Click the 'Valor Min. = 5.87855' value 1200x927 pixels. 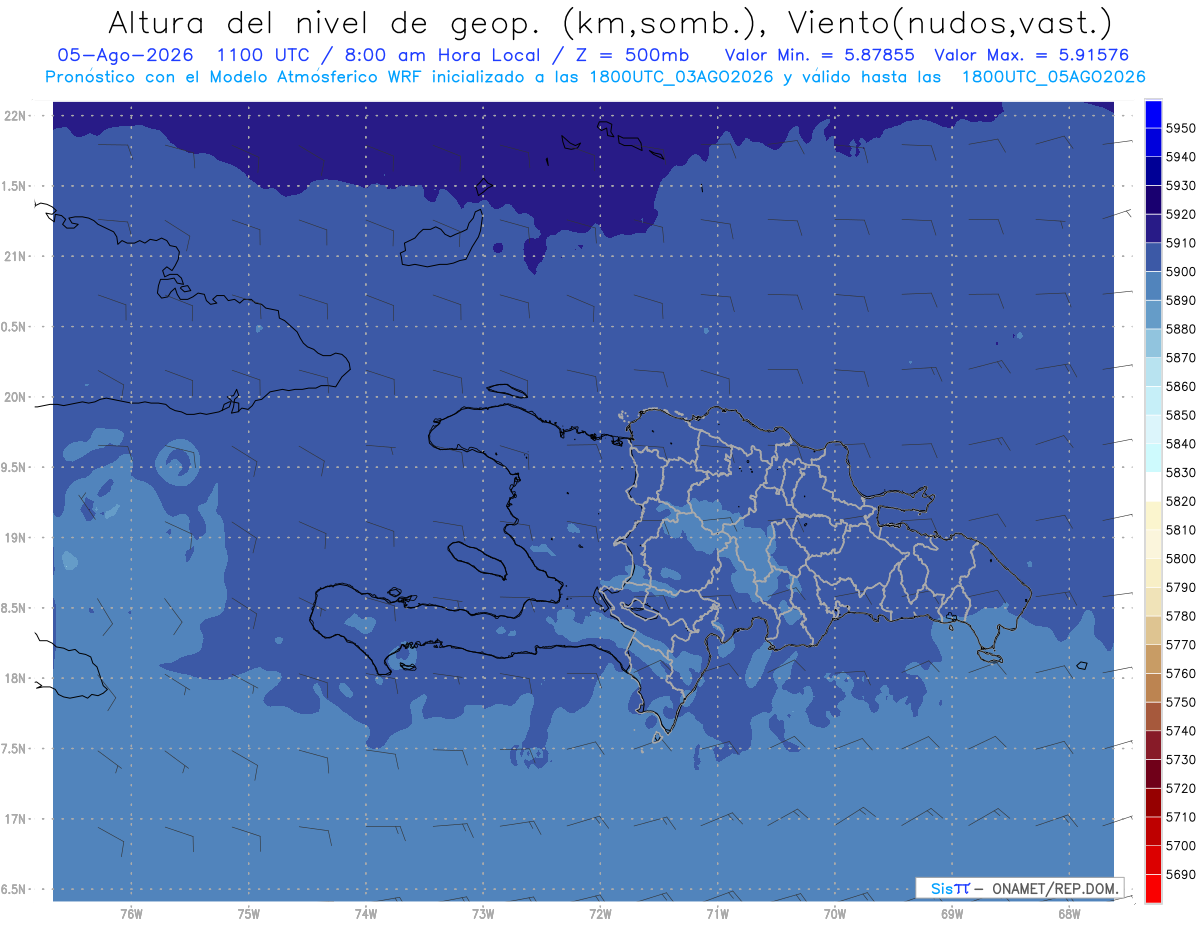coord(819,55)
